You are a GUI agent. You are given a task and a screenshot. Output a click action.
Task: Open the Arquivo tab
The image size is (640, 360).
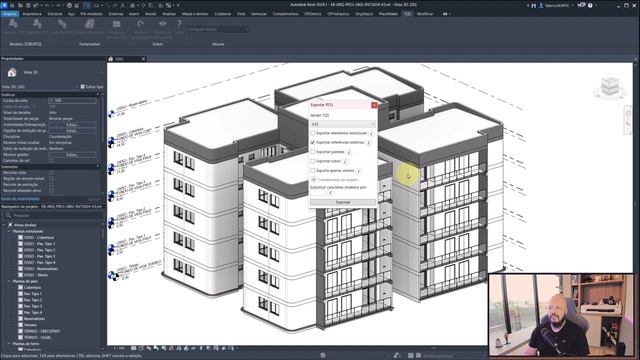10,14
